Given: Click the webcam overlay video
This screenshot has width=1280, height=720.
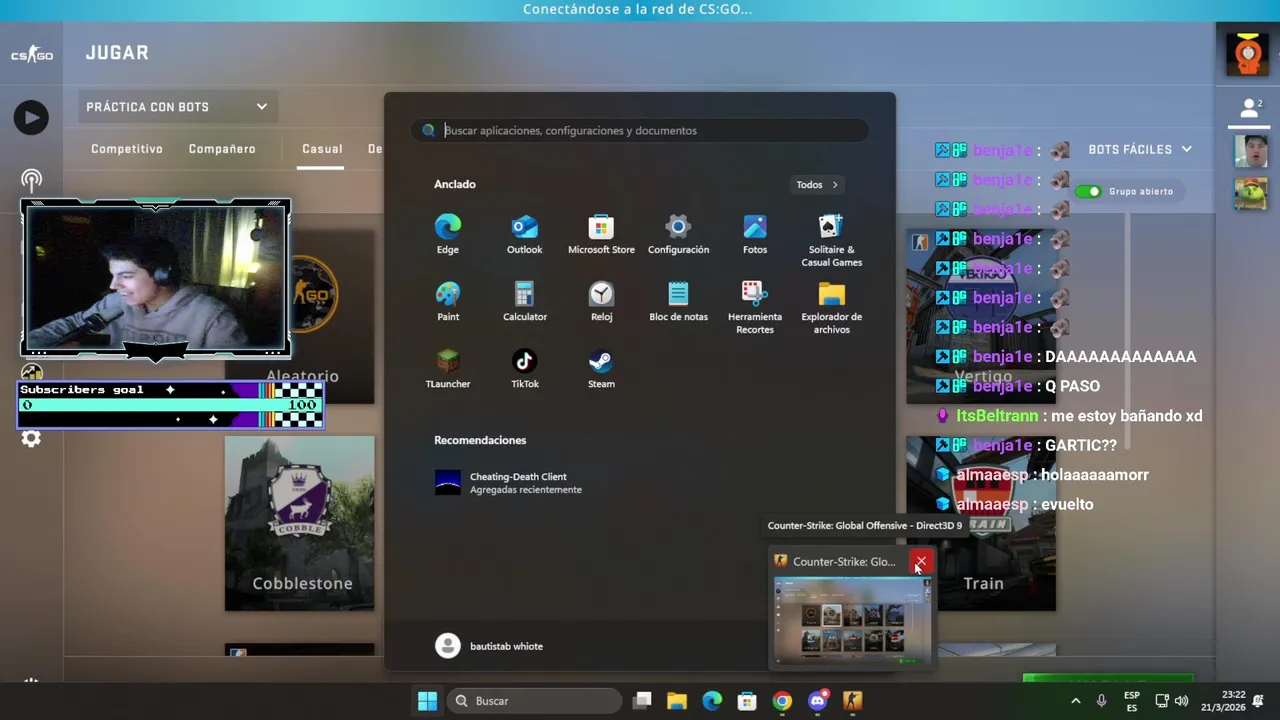Looking at the screenshot, I should click(x=156, y=278).
